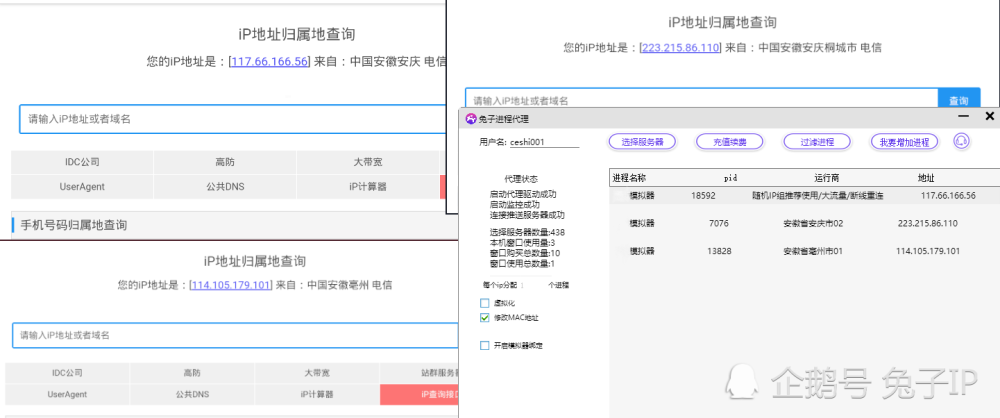Screen dimensions: 1000x418
Task: Open the 223.215.86.110 IP link
Action: click(x=681, y=48)
